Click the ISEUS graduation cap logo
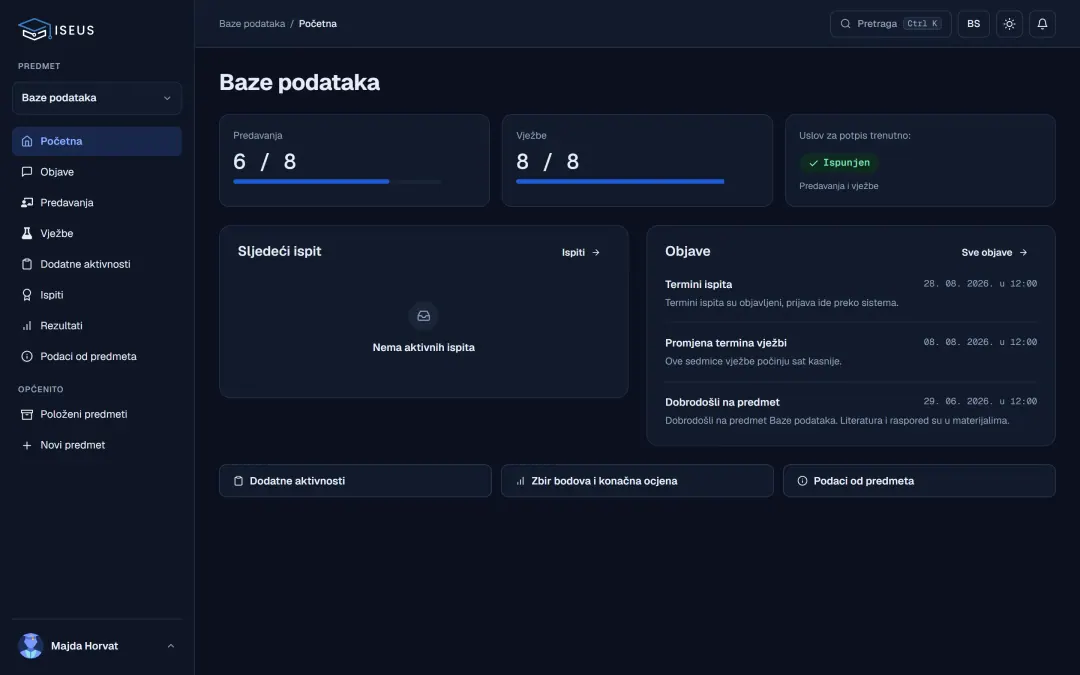 (x=34, y=29)
